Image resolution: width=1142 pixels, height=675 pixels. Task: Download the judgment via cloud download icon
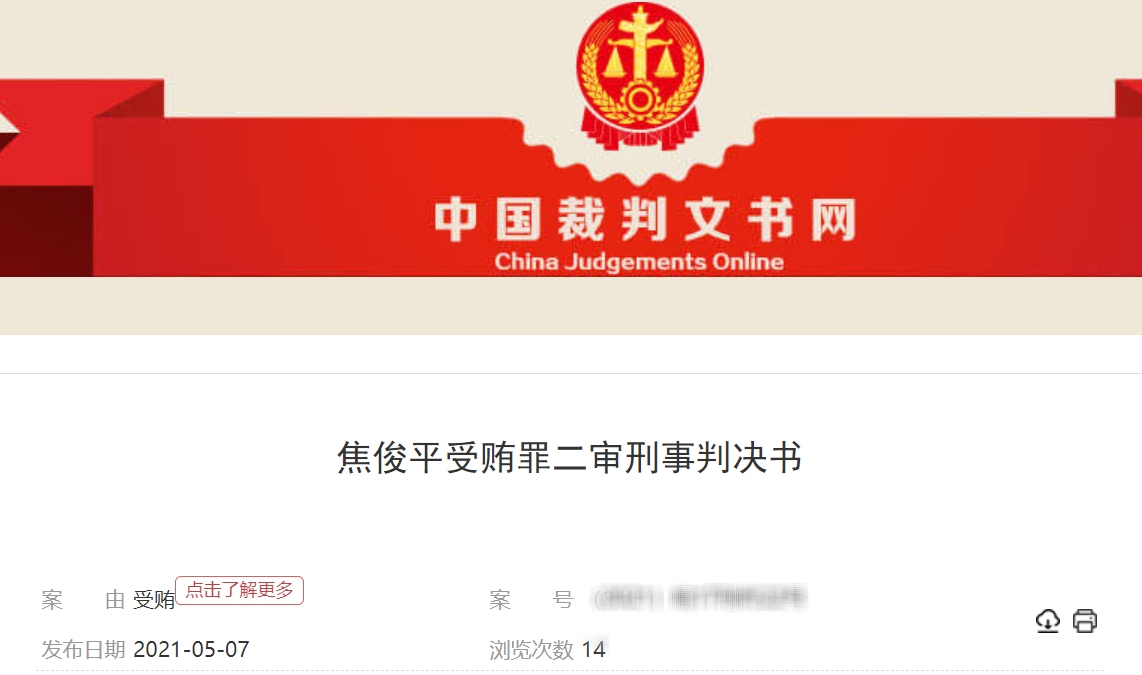pos(1047,620)
